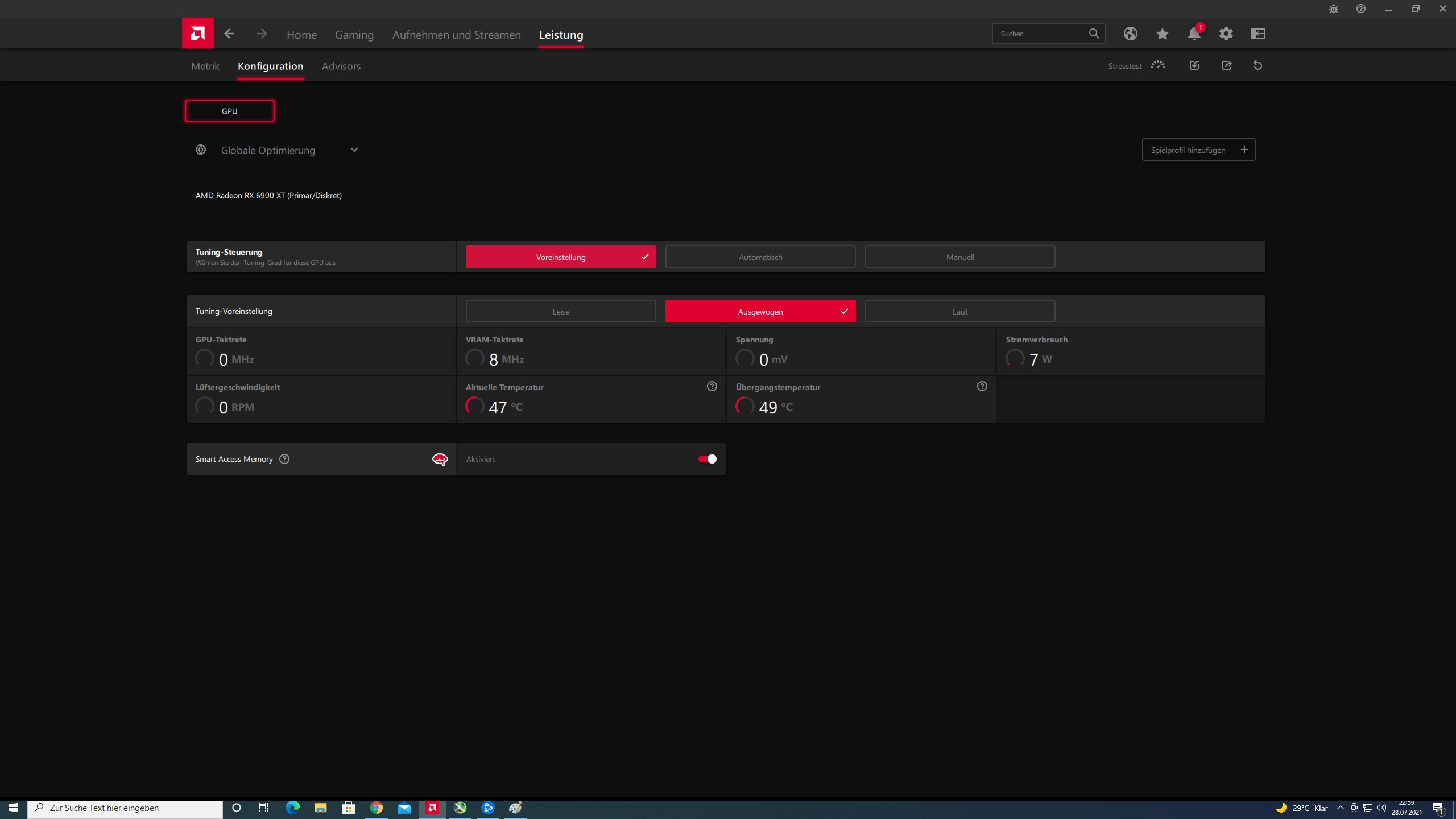Run the Stresstest gauge icon
The height and width of the screenshot is (819, 1456).
(1157, 65)
